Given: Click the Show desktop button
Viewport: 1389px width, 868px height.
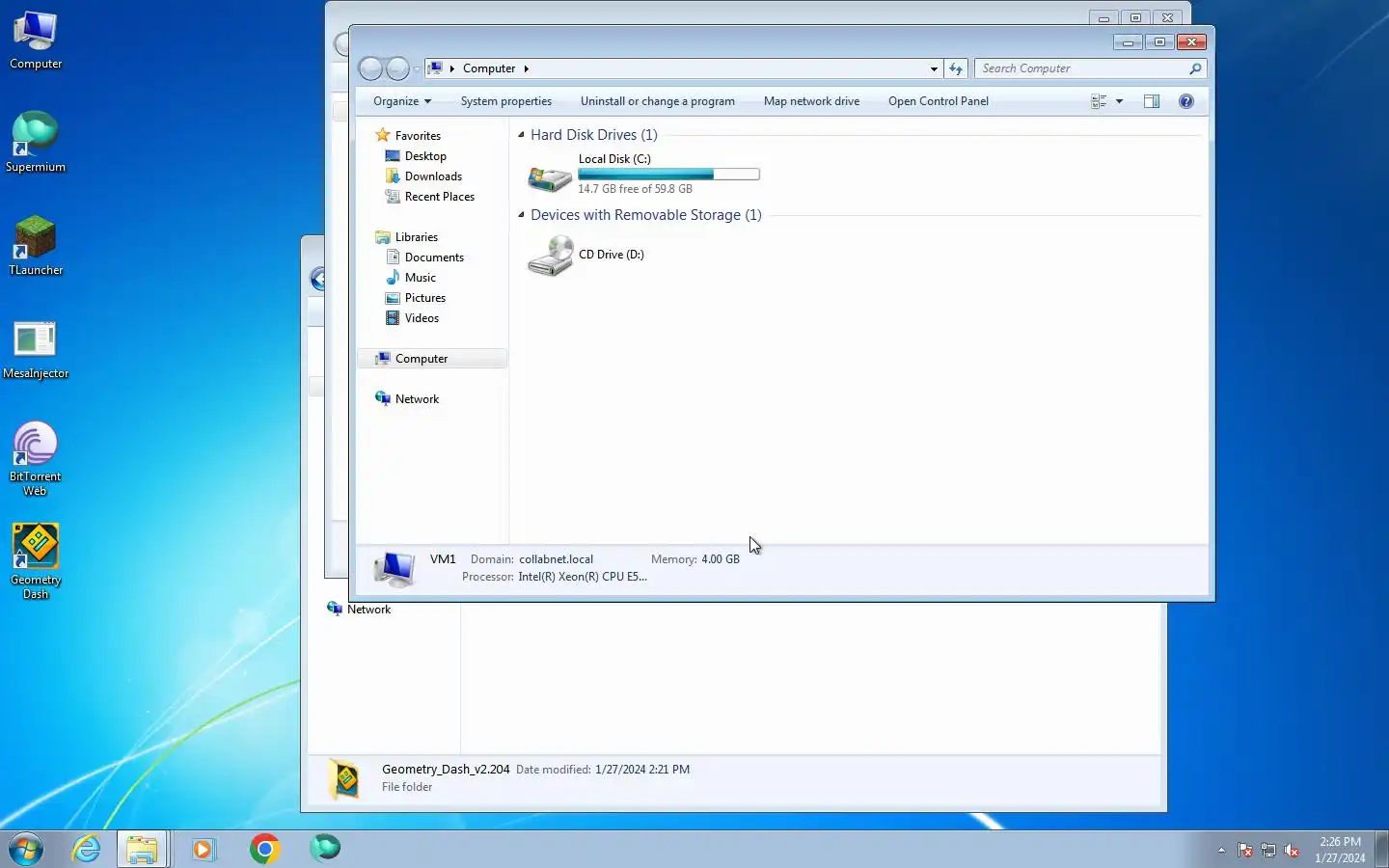Looking at the screenshot, I should [x=1381, y=849].
